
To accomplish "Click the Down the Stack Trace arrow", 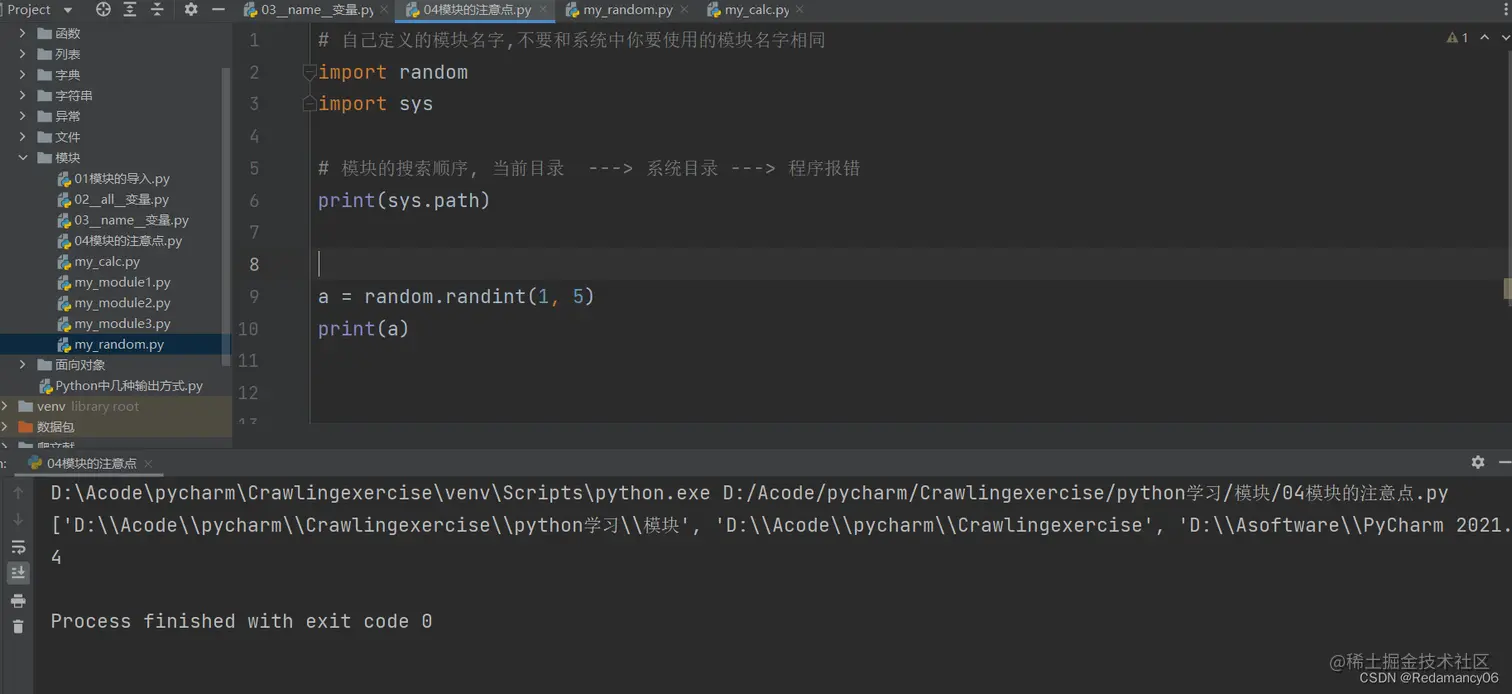I will coord(17,520).
